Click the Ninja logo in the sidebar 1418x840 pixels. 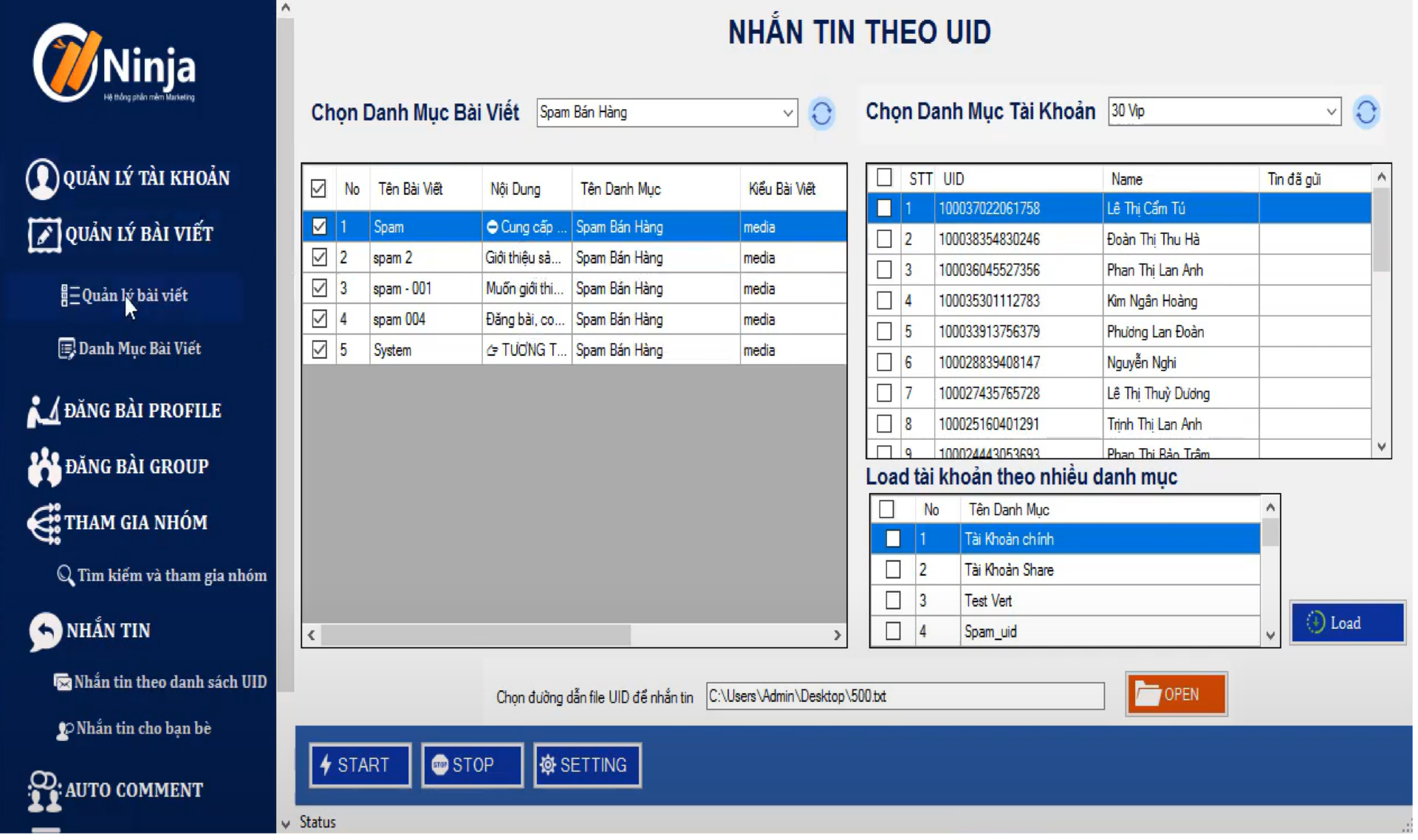(x=114, y=63)
